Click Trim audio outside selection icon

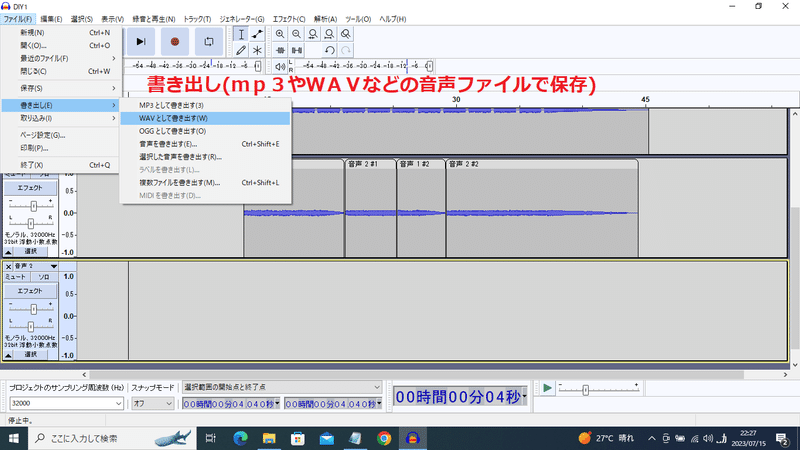[280, 50]
